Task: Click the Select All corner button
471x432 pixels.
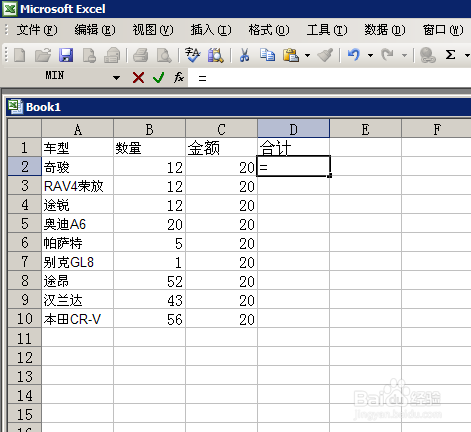Action: (24, 128)
